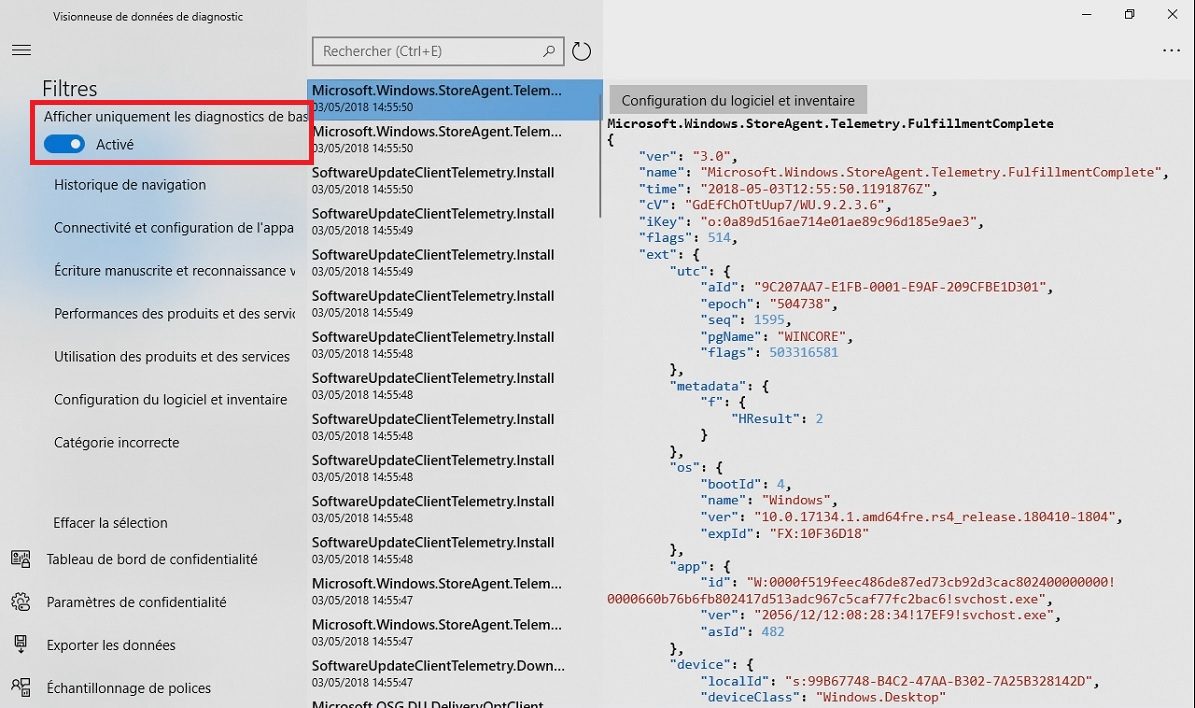Click the "iKey" value in the JSON
This screenshot has height=708, width=1195.
click(838, 222)
